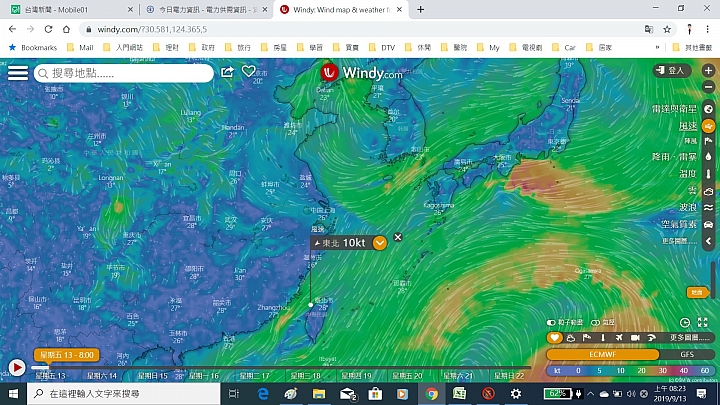The image size is (720, 405).
Task: Show airports POI airplane icon
Action: [619, 338]
